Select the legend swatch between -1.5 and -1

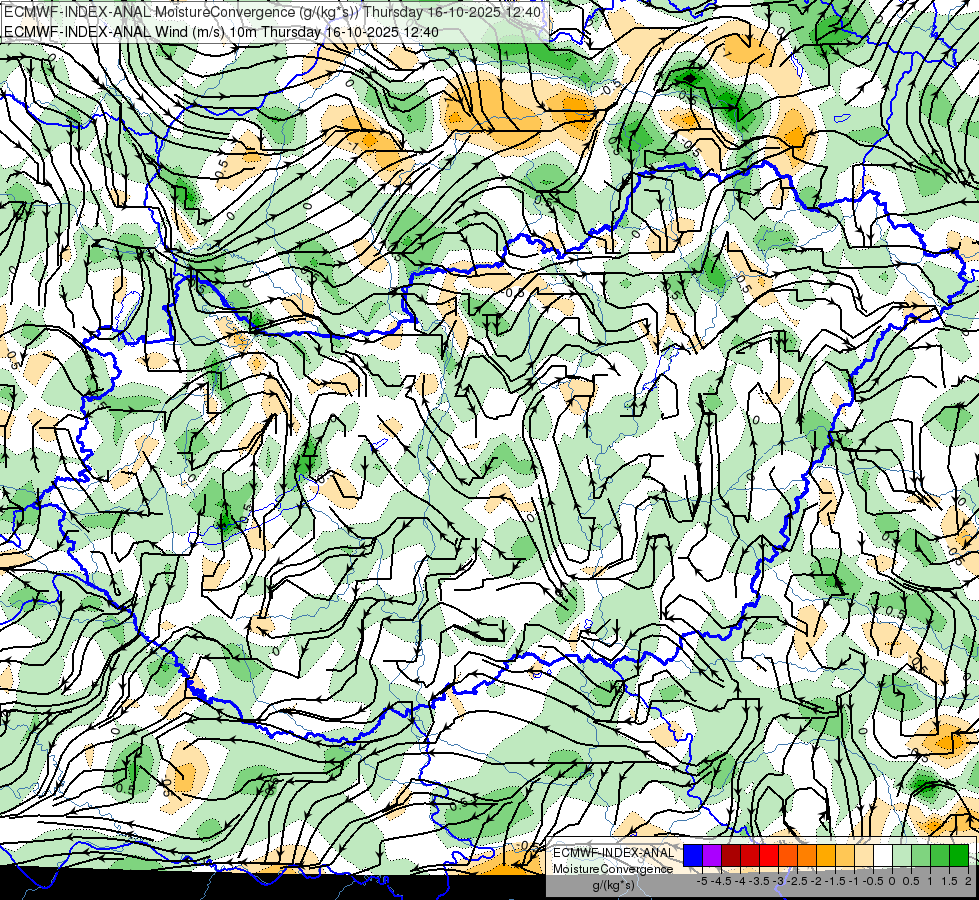click(845, 856)
